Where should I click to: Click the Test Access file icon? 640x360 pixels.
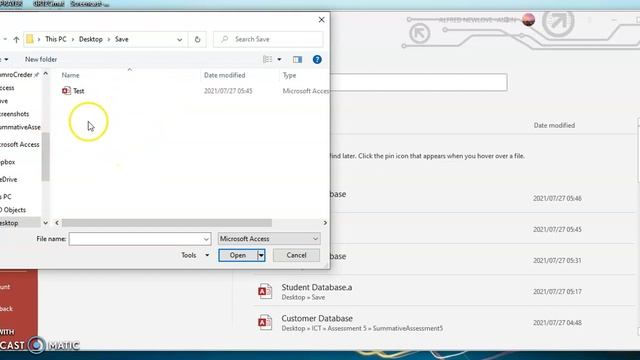tap(66, 91)
